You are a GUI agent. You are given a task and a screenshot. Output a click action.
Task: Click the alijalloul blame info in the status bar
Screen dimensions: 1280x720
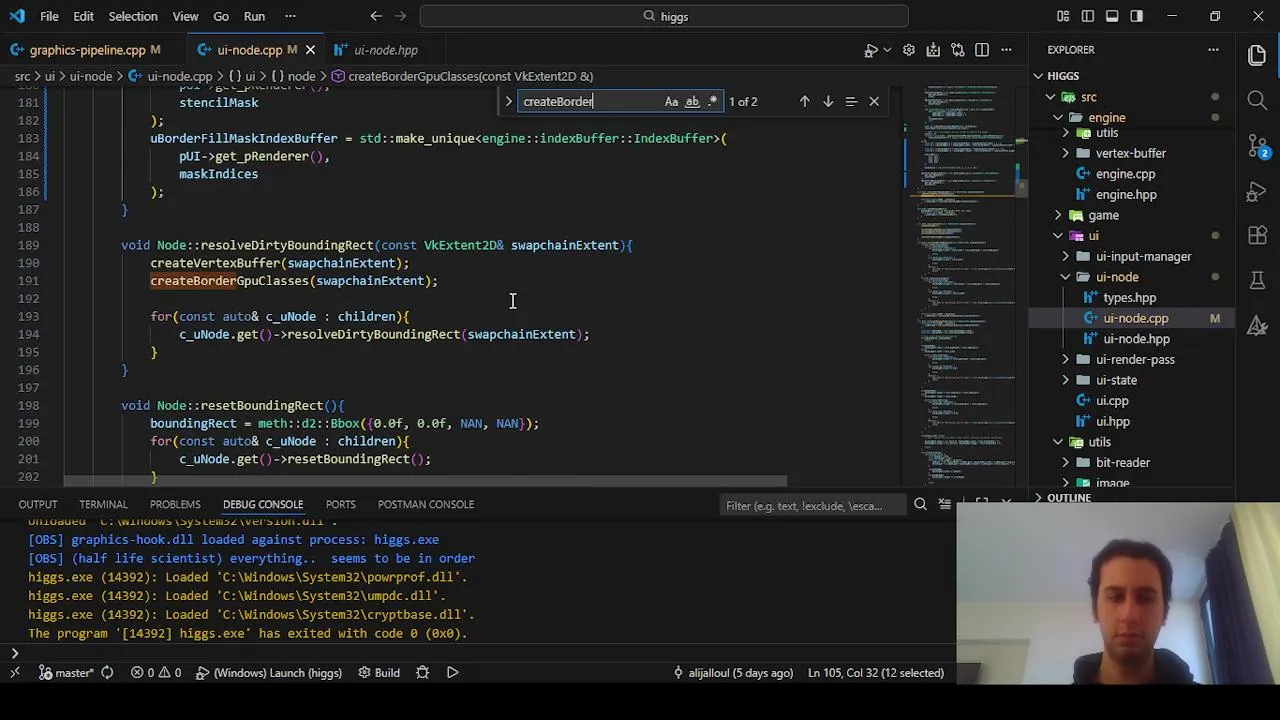733,673
